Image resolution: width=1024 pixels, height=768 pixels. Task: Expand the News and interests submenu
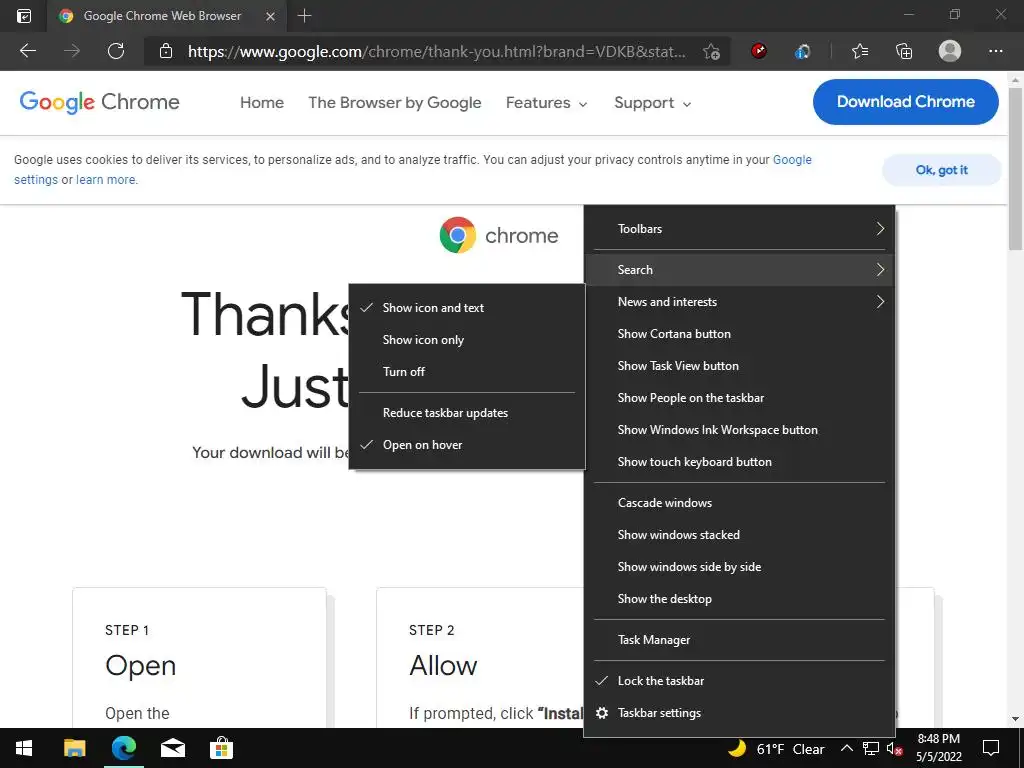(x=739, y=302)
